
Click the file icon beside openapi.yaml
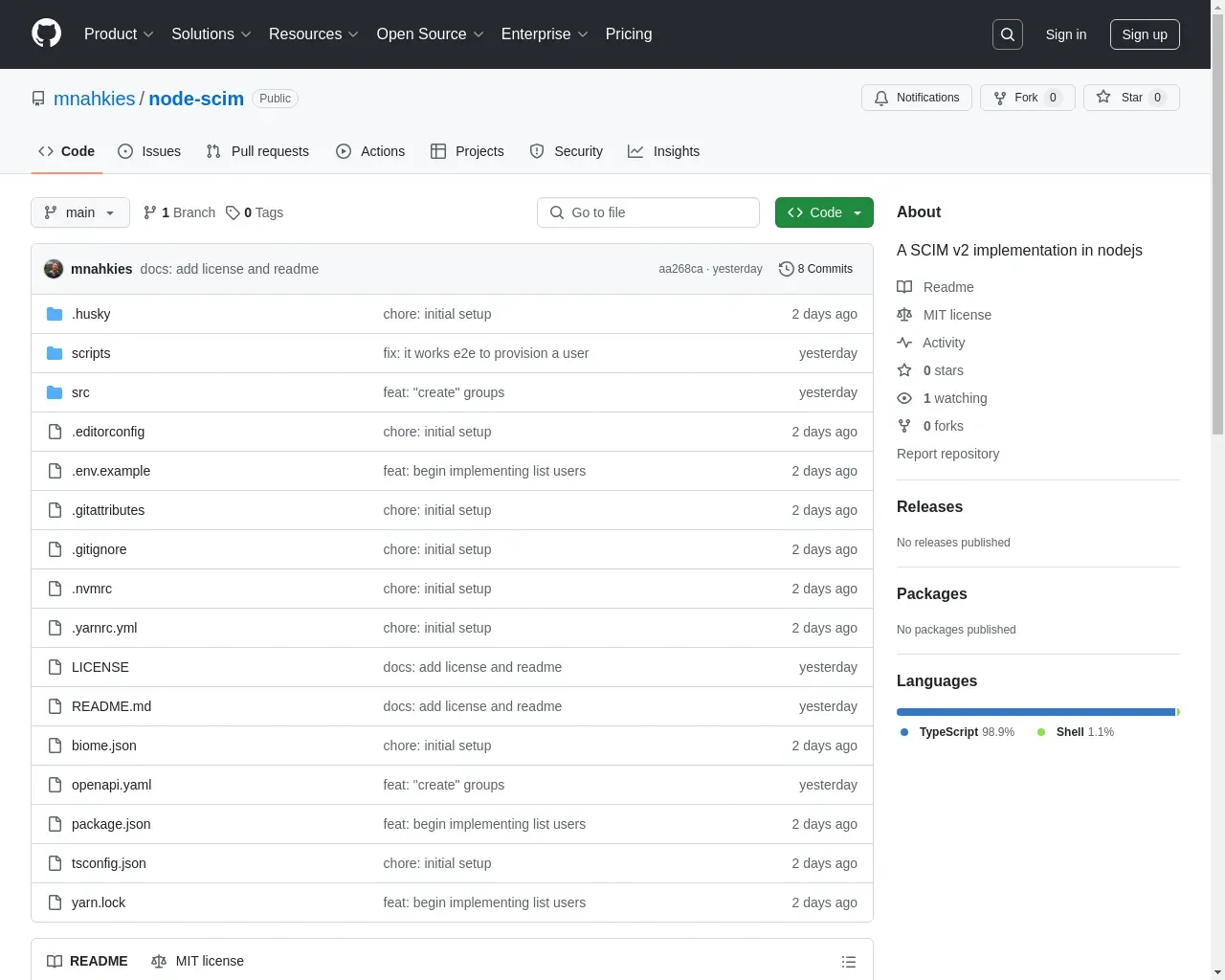point(55,785)
